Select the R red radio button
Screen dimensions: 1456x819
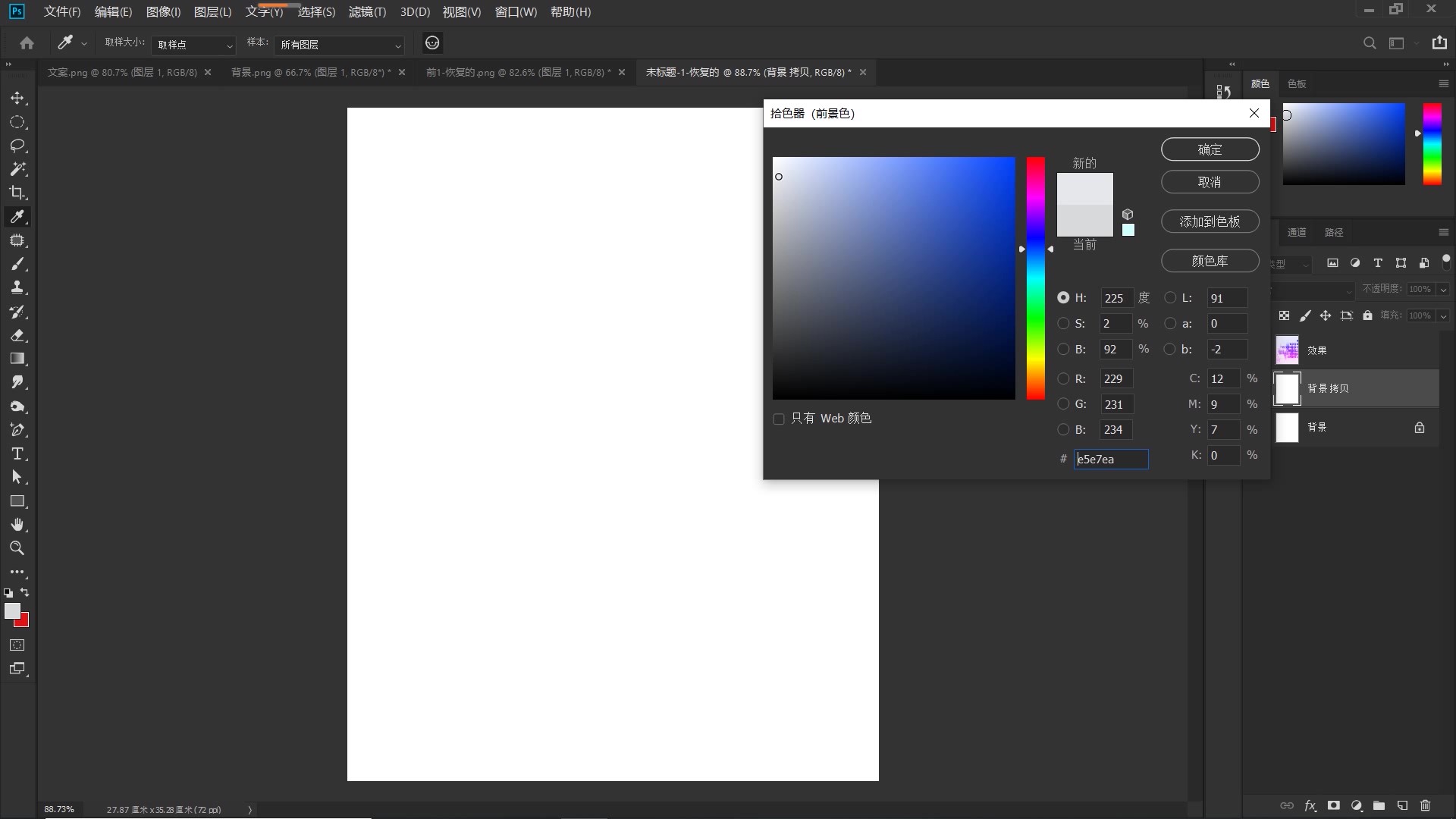click(x=1063, y=379)
